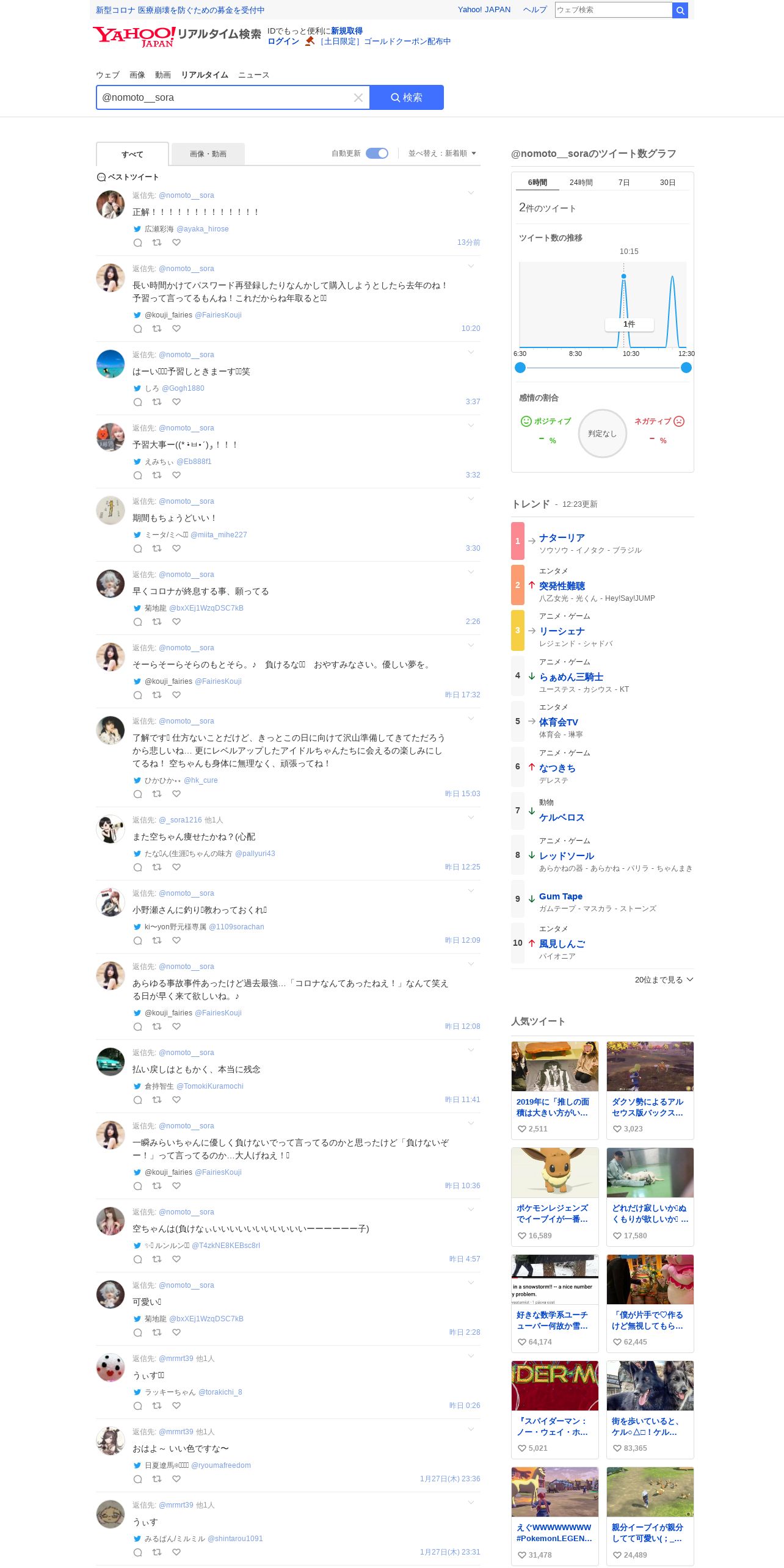The width and height of the screenshot is (784, 1568).
Task: Open the popular tweet ポケモンレジェンズでイーブイ thumbnail
Action: click(x=555, y=1172)
